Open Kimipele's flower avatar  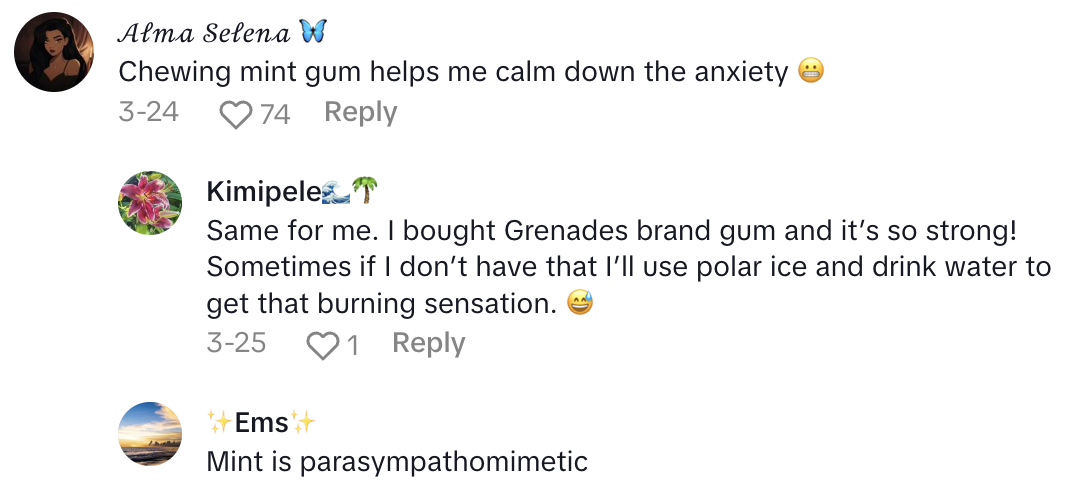[x=150, y=203]
